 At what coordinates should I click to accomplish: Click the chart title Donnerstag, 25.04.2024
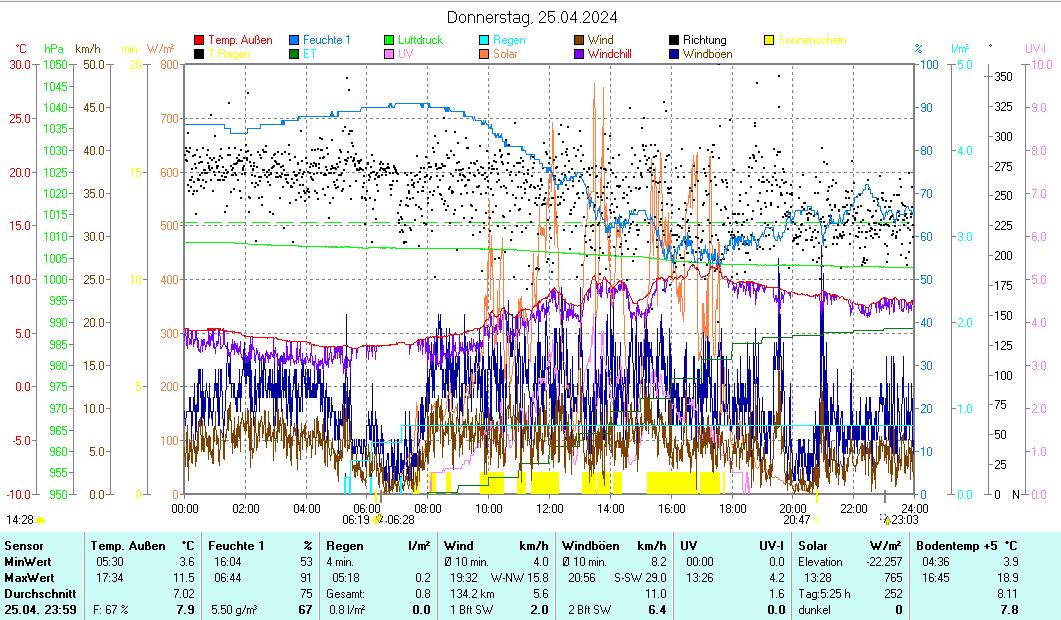531,17
